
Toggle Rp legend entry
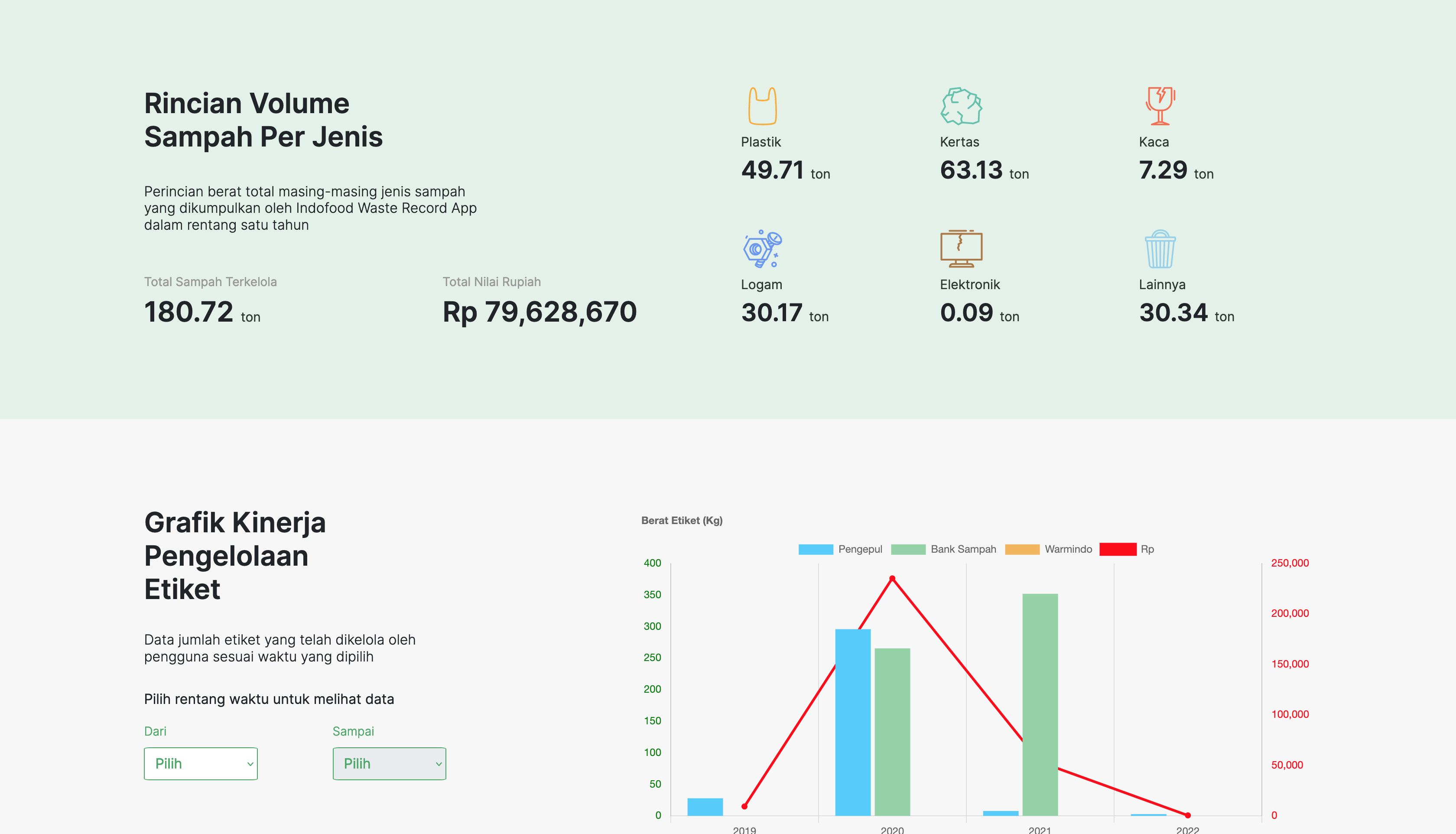[1127, 549]
